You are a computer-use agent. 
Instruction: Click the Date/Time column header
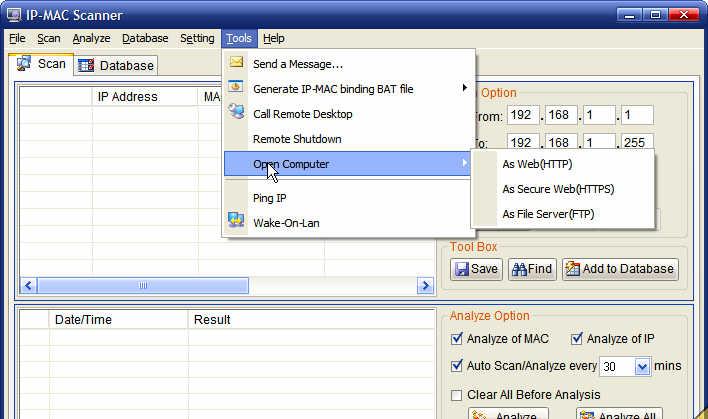pyautogui.click(x=118, y=320)
